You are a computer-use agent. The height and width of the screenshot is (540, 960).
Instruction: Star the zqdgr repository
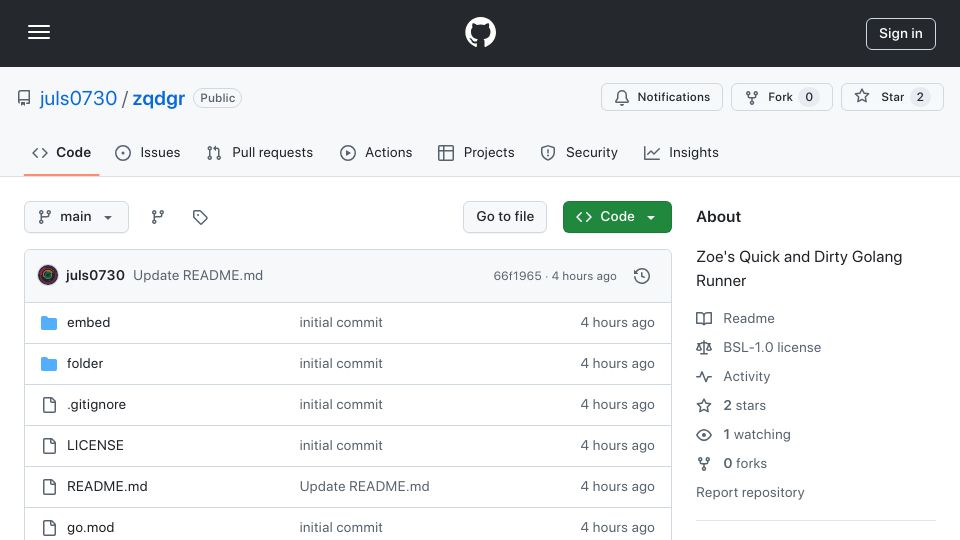point(892,97)
